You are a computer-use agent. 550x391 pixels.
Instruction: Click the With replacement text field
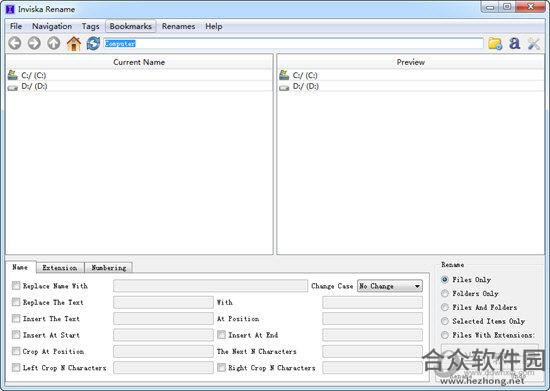[x=373, y=302]
